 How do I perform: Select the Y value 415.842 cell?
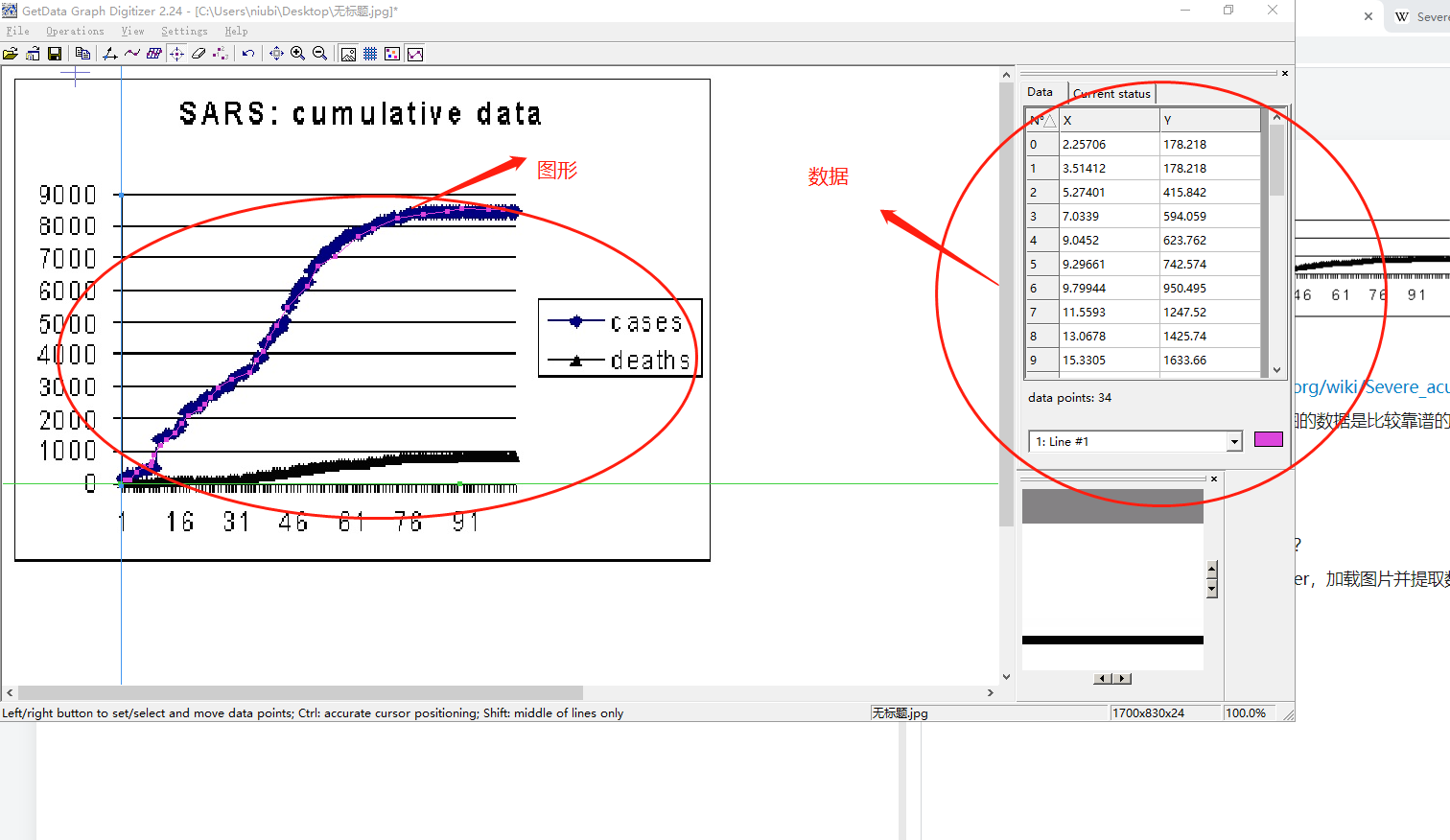(x=1210, y=192)
